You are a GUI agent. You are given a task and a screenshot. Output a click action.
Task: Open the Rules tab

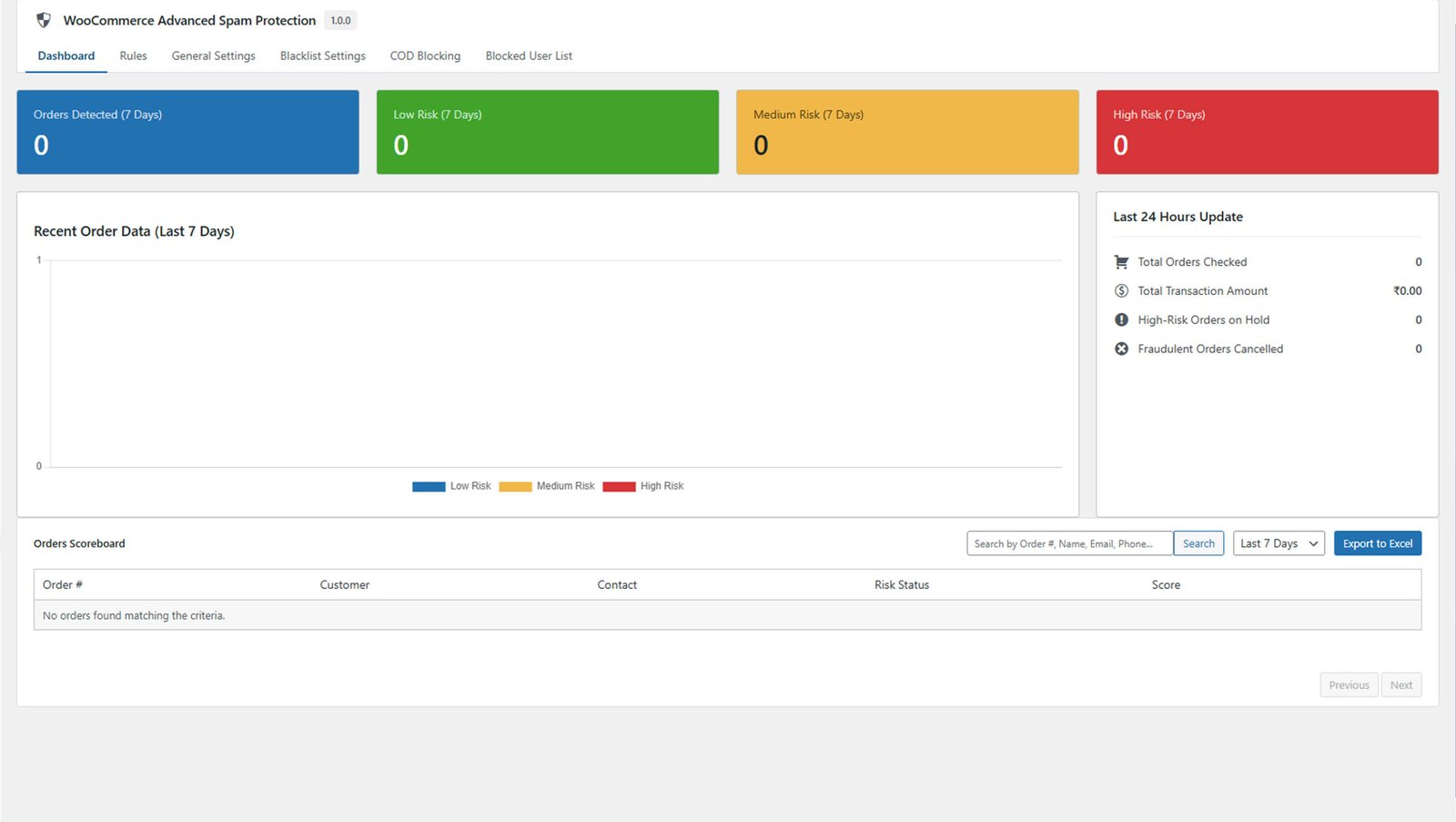click(133, 56)
